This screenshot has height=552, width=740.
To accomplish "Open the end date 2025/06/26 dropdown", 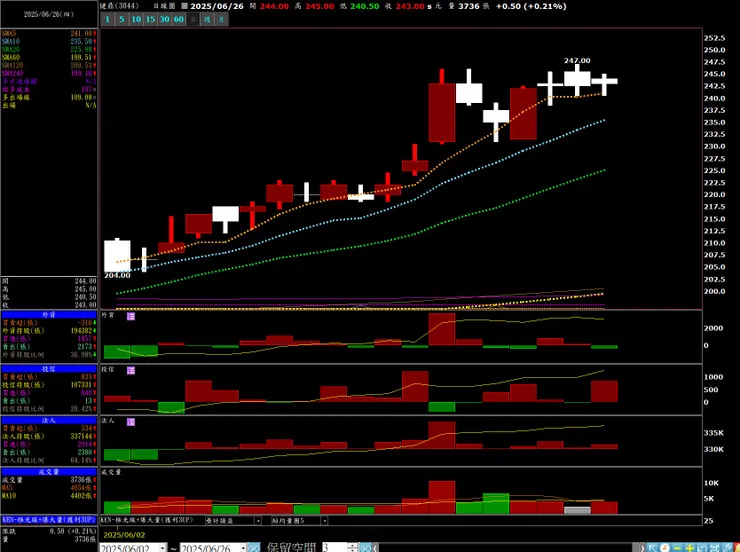I will click(243, 548).
